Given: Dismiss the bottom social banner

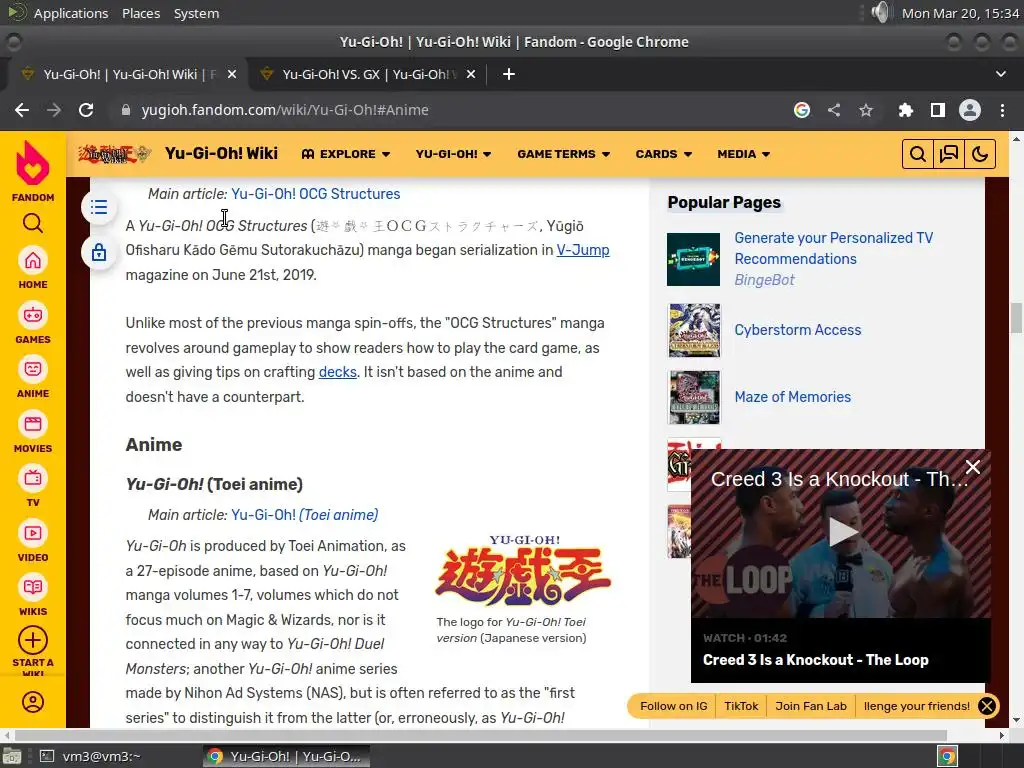Looking at the screenshot, I should 987,706.
